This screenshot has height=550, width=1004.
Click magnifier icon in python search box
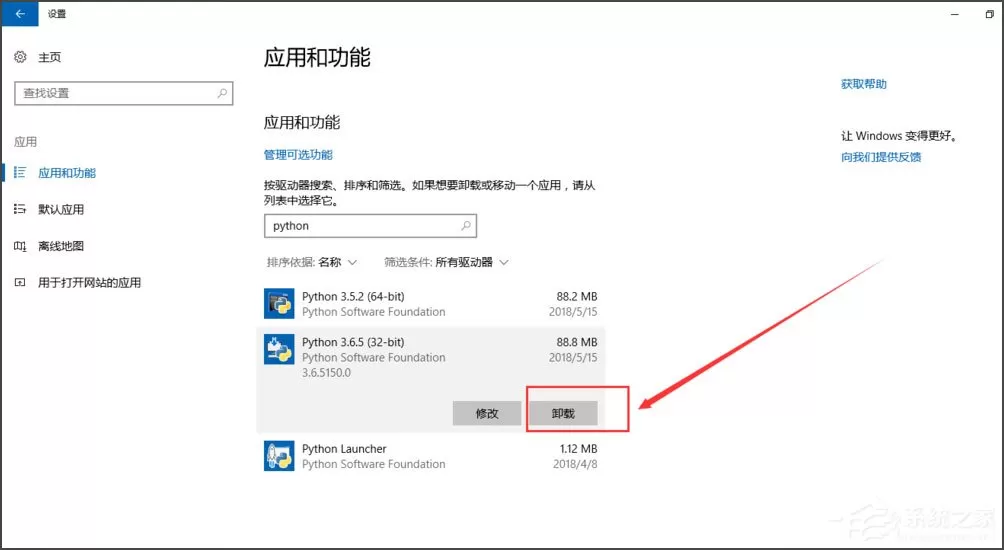pyautogui.click(x=466, y=225)
